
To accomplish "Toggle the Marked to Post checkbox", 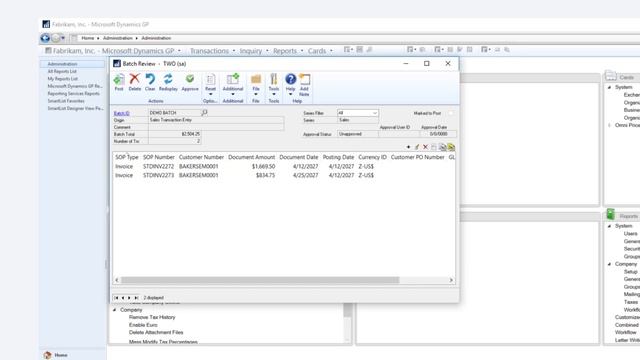I will point(451,113).
